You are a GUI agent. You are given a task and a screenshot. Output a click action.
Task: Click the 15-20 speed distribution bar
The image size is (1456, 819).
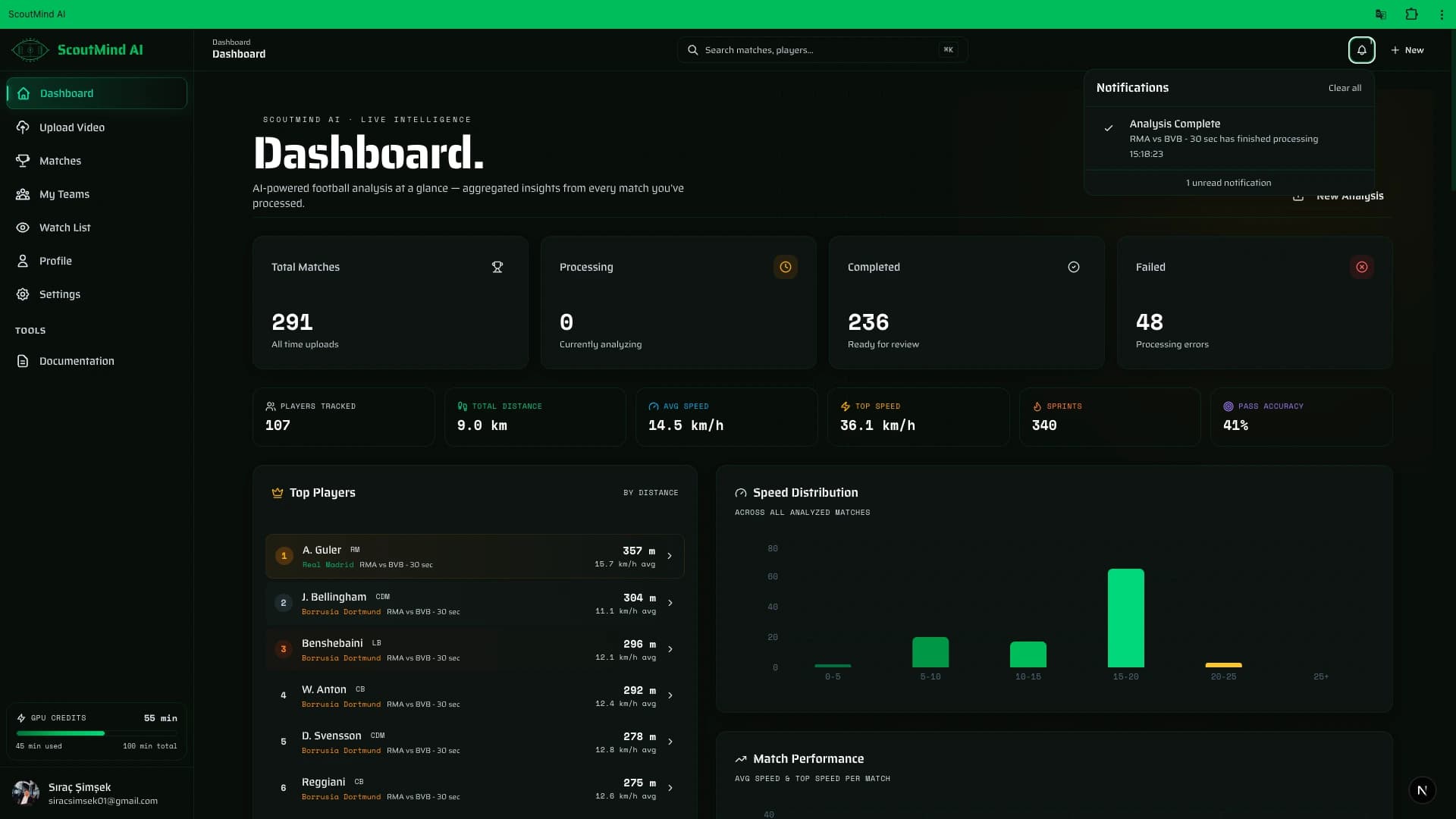(1125, 618)
